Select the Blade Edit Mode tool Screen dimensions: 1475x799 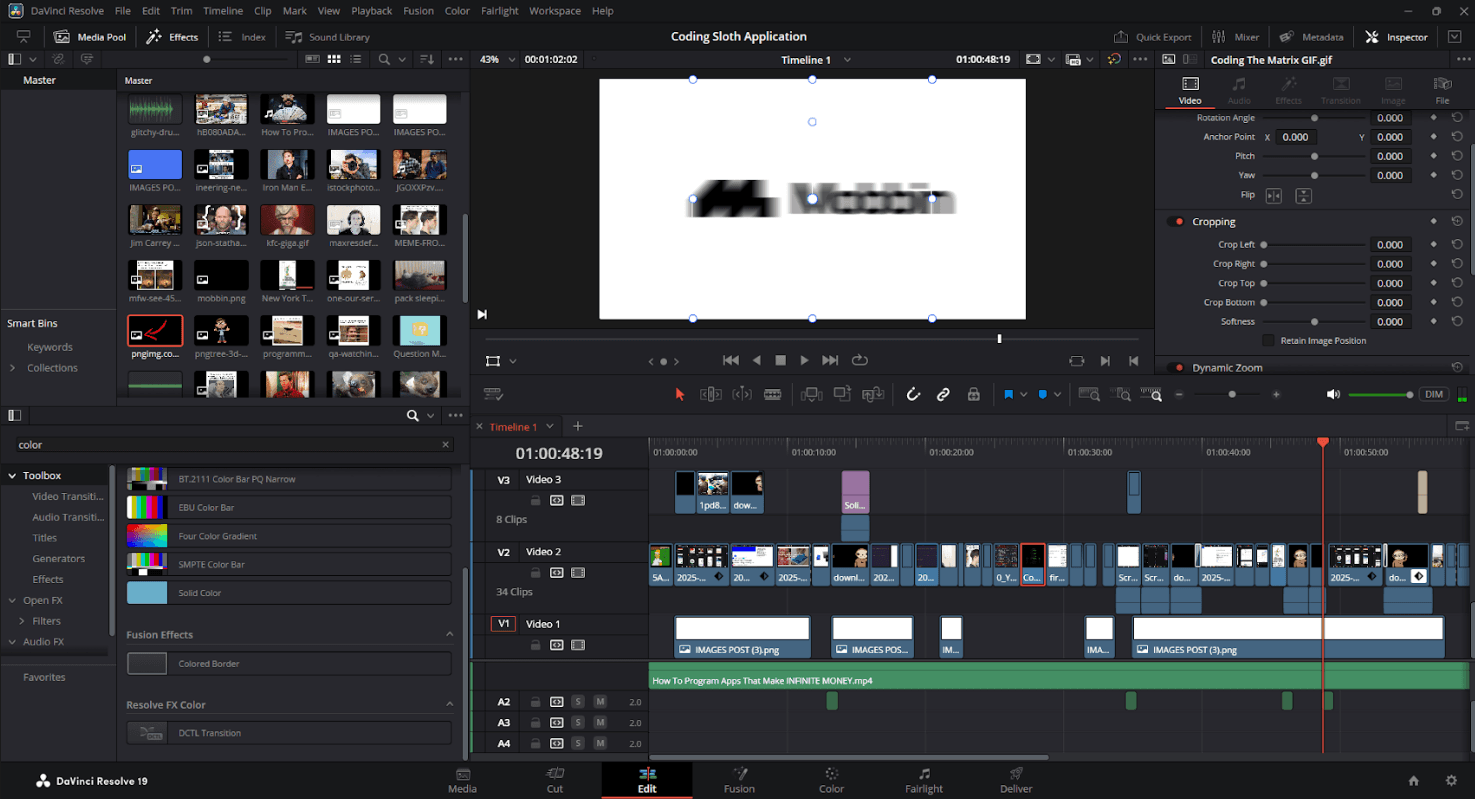click(x=772, y=394)
